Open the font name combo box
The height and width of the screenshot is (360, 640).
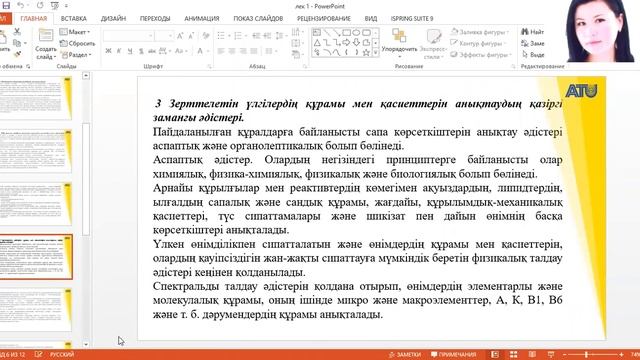[x=129, y=36]
